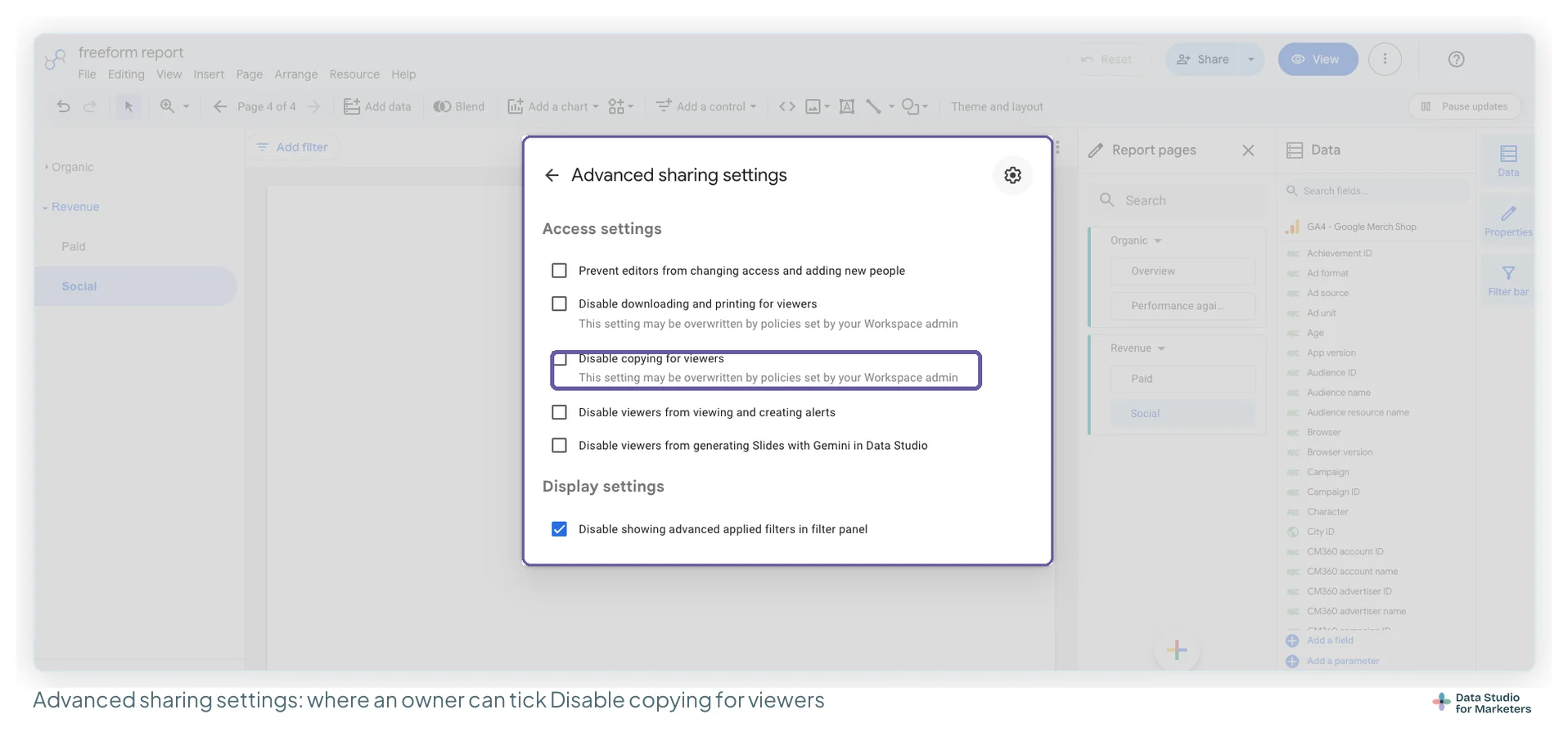1568x732 pixels.
Task: Open the File menu
Action: (87, 74)
